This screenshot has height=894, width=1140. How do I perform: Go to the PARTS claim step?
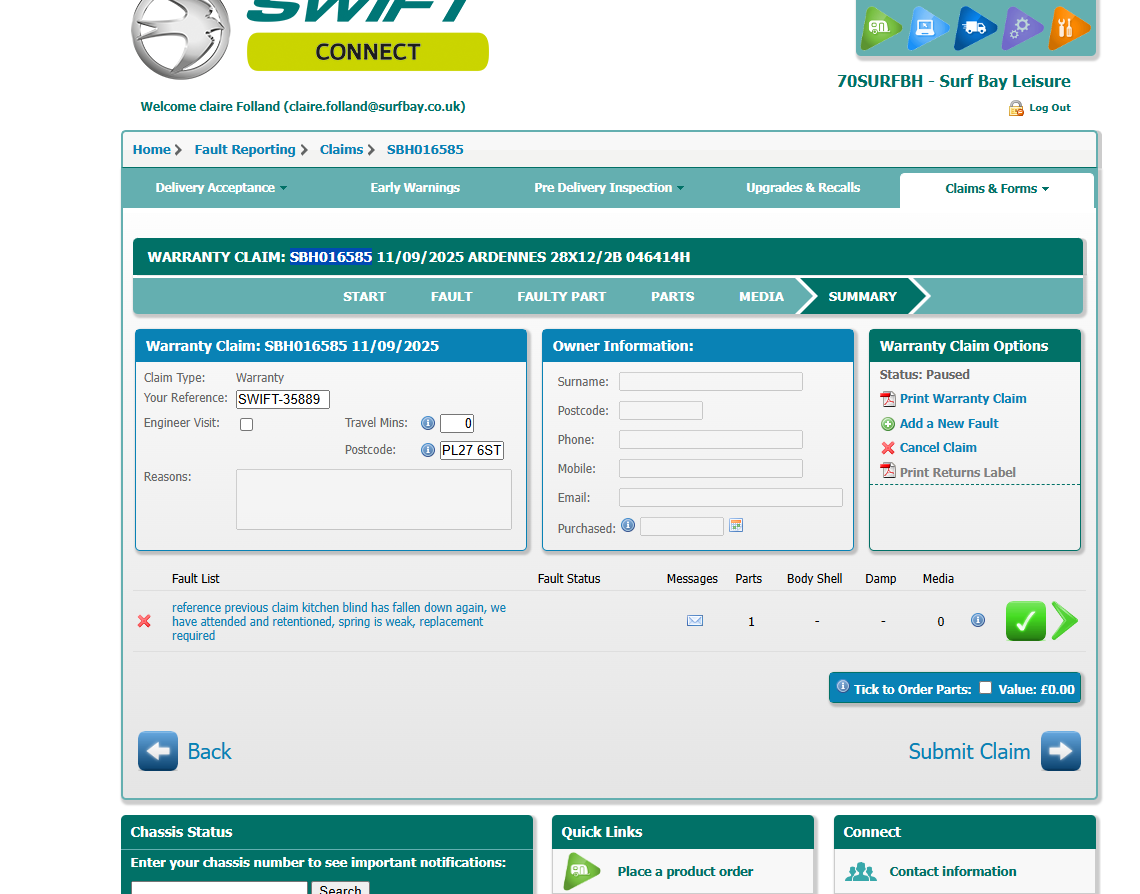[x=673, y=297]
